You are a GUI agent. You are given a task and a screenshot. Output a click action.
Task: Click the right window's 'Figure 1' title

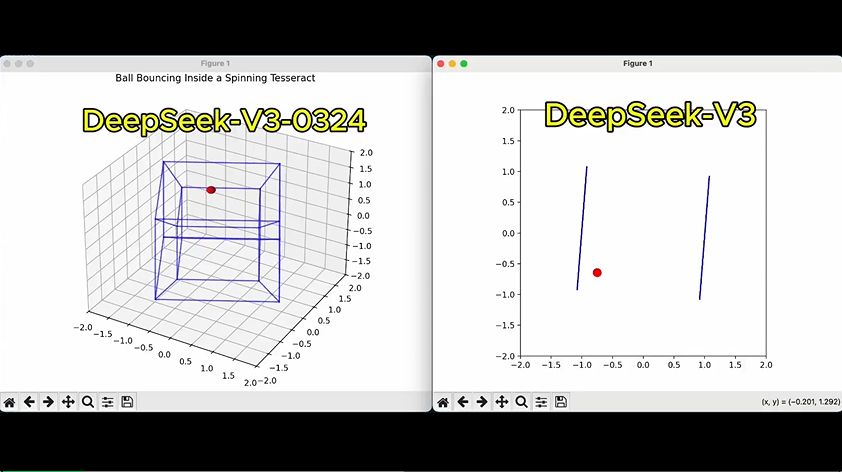[638, 63]
